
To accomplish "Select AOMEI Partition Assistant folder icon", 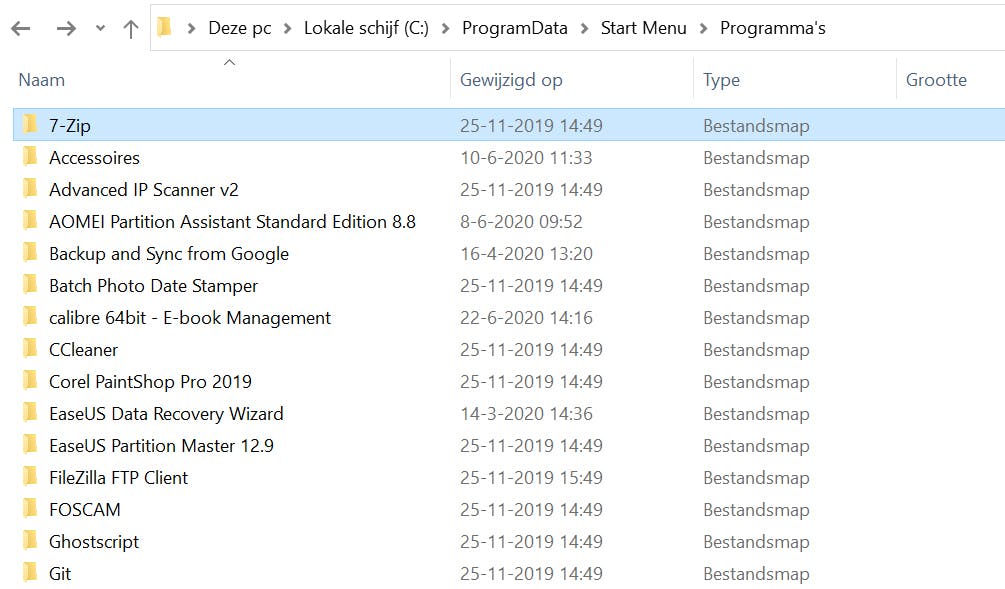I will point(29,219).
